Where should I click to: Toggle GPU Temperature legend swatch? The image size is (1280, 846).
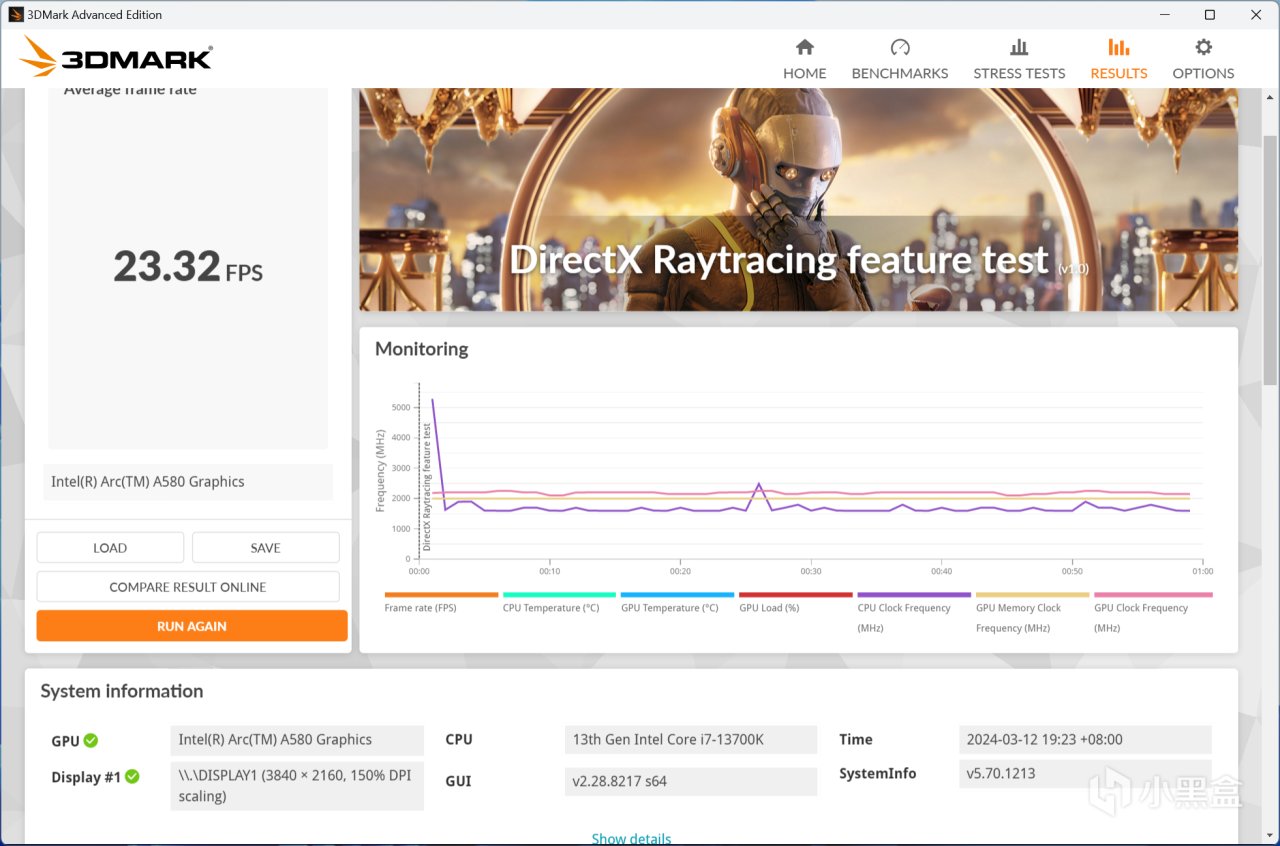tap(677, 595)
